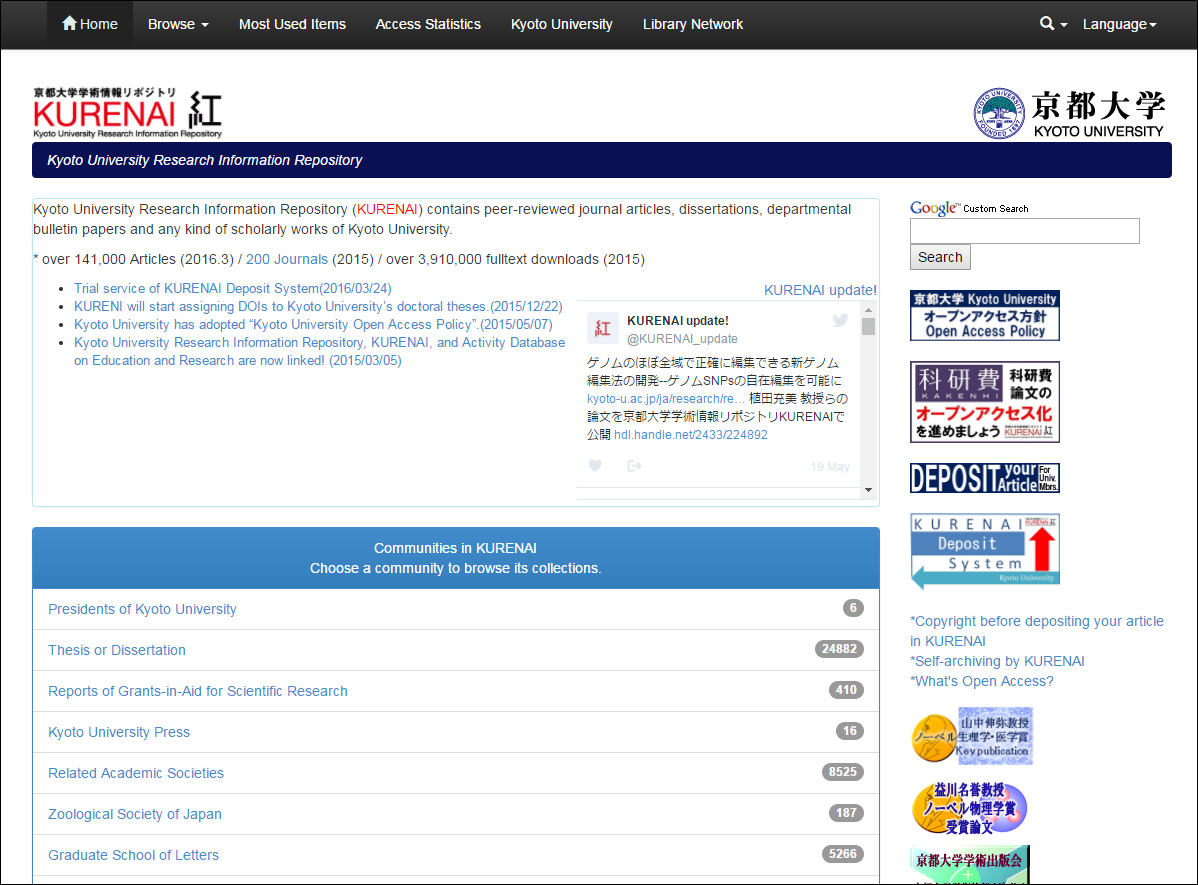The image size is (1198, 885).
Task: Click the 24882 count badge
Action: [x=839, y=649]
